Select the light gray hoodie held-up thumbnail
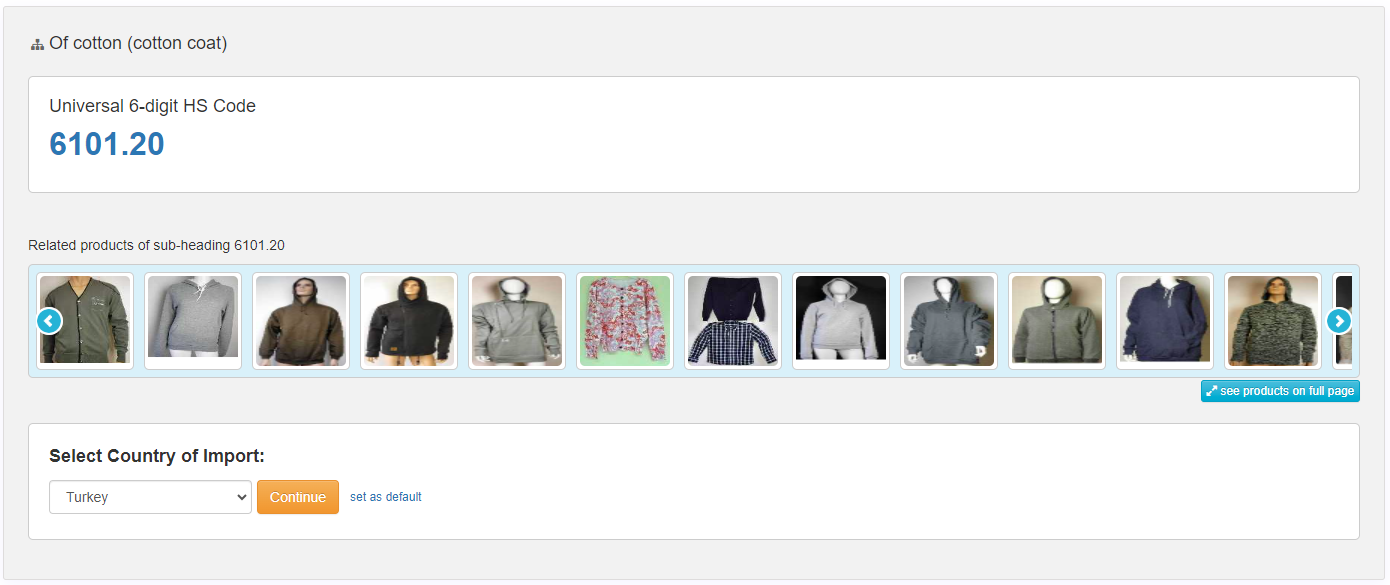The height and width of the screenshot is (585, 1390). click(193, 321)
